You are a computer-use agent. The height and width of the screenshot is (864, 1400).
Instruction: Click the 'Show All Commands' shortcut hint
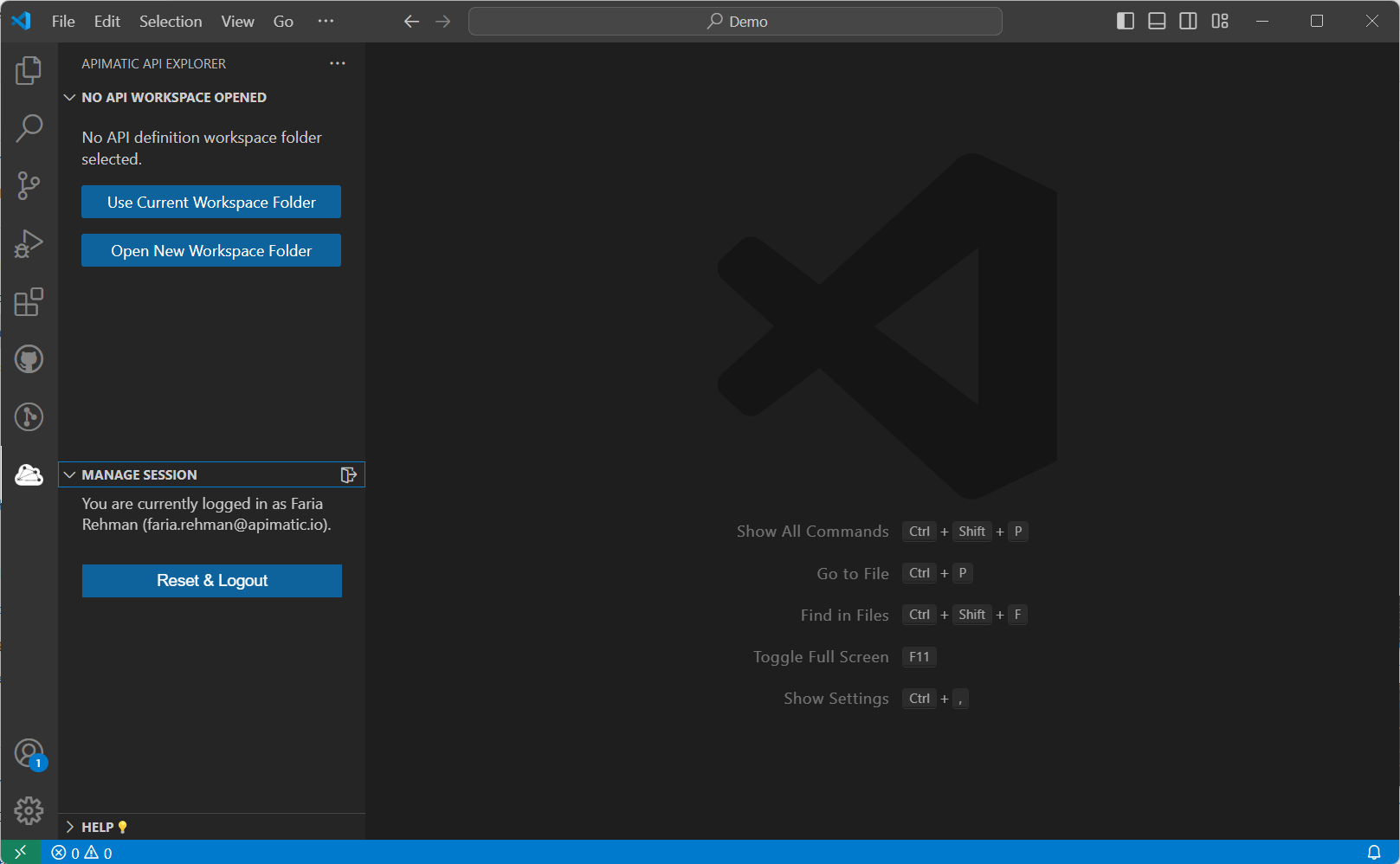pyautogui.click(x=882, y=532)
